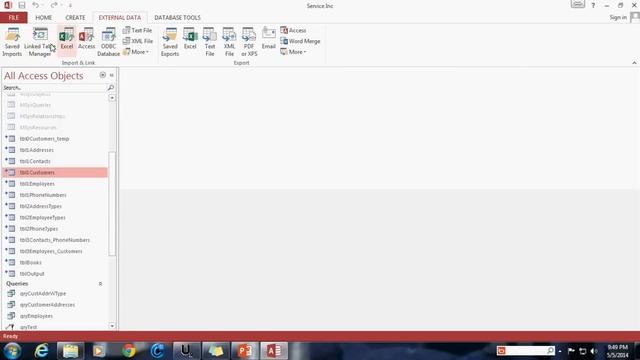Select the tbl3Contacts_PhoneNumbers table
640x360 pixels.
coord(55,240)
